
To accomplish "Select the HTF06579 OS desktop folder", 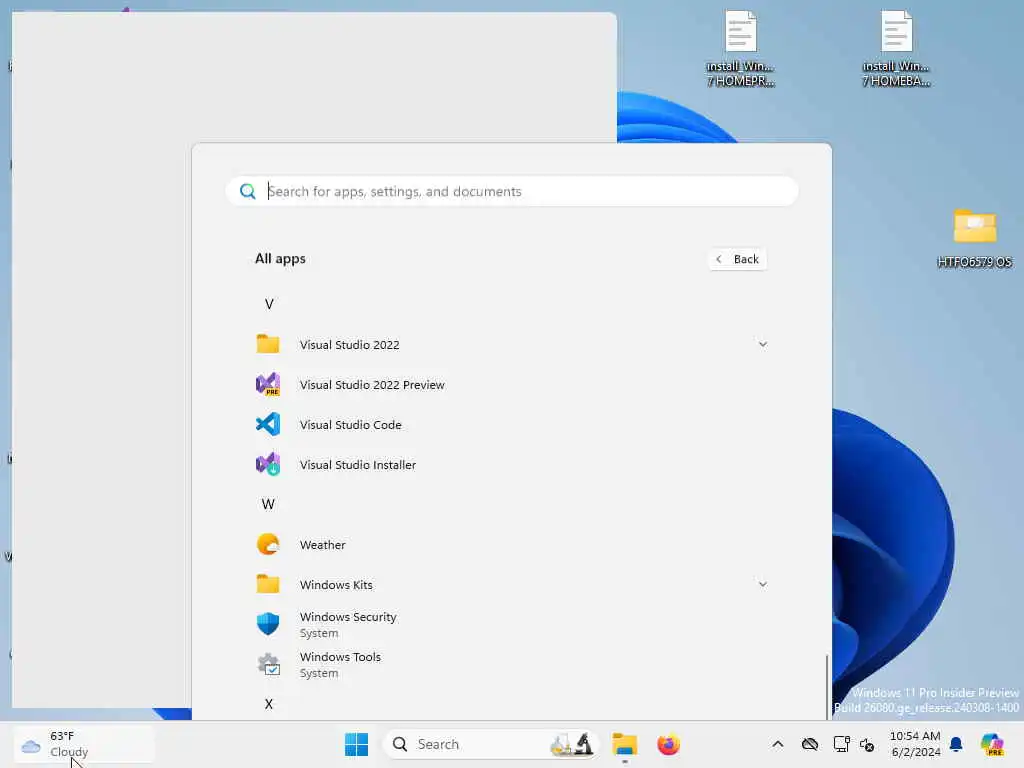I will (x=974, y=238).
